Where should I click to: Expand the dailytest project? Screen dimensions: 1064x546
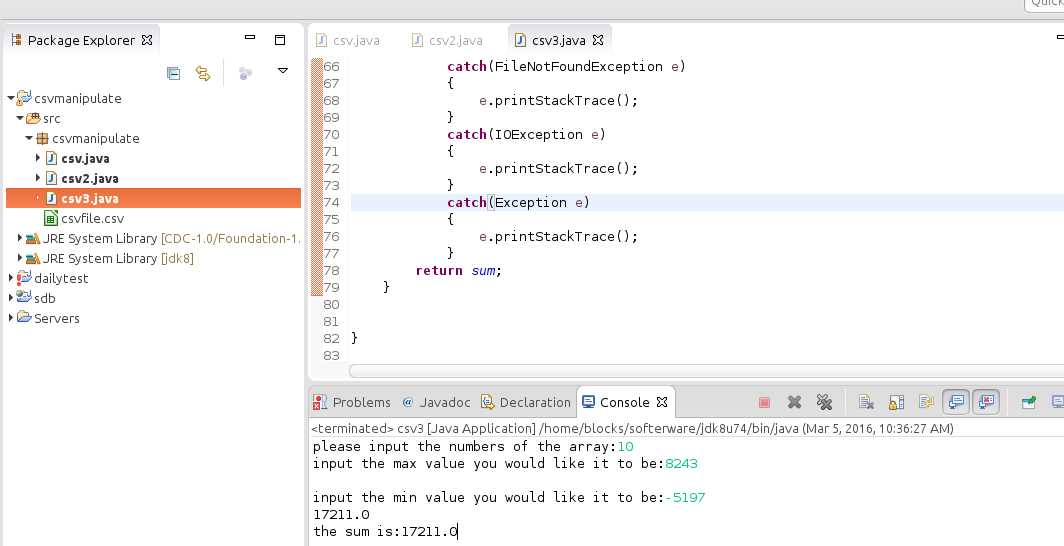pyautogui.click(x=11, y=278)
